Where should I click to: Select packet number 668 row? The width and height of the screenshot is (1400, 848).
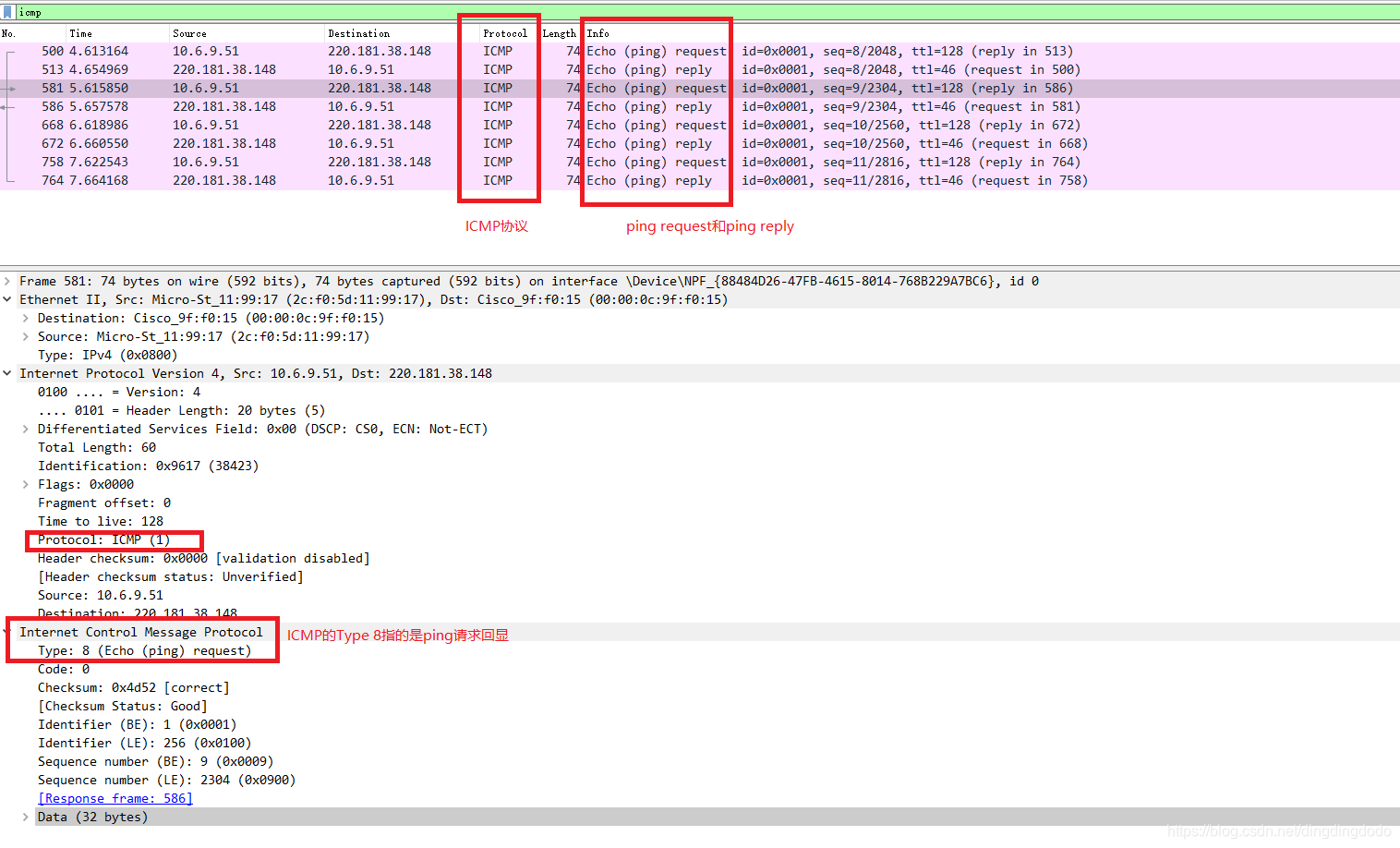(x=700, y=125)
